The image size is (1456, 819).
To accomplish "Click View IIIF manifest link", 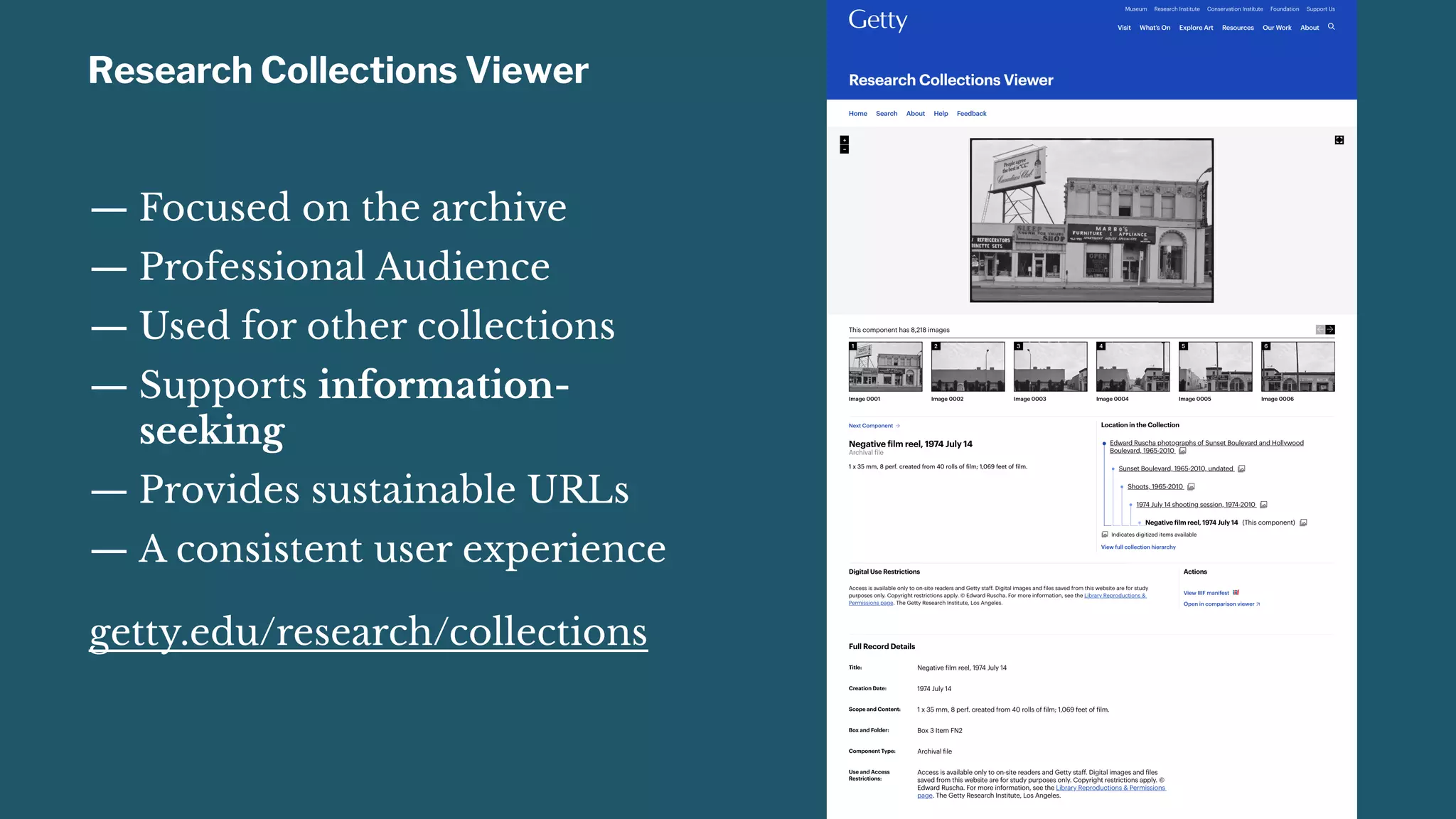I will pos(1206,593).
